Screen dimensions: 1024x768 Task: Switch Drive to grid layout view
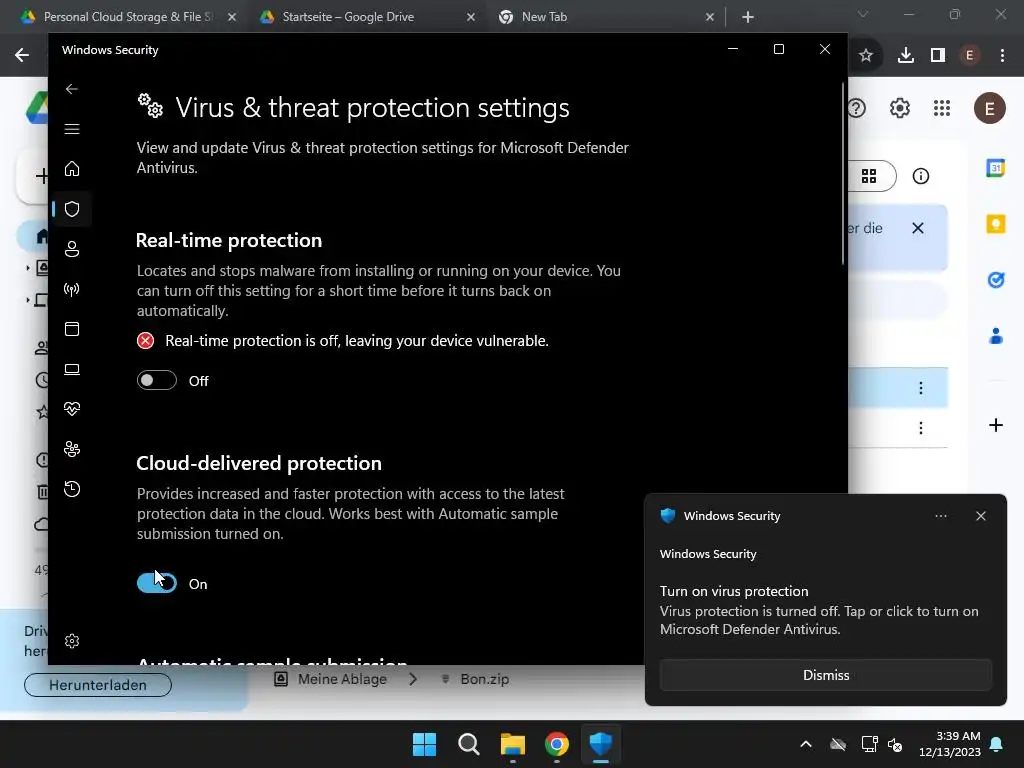pyautogui.click(x=869, y=176)
